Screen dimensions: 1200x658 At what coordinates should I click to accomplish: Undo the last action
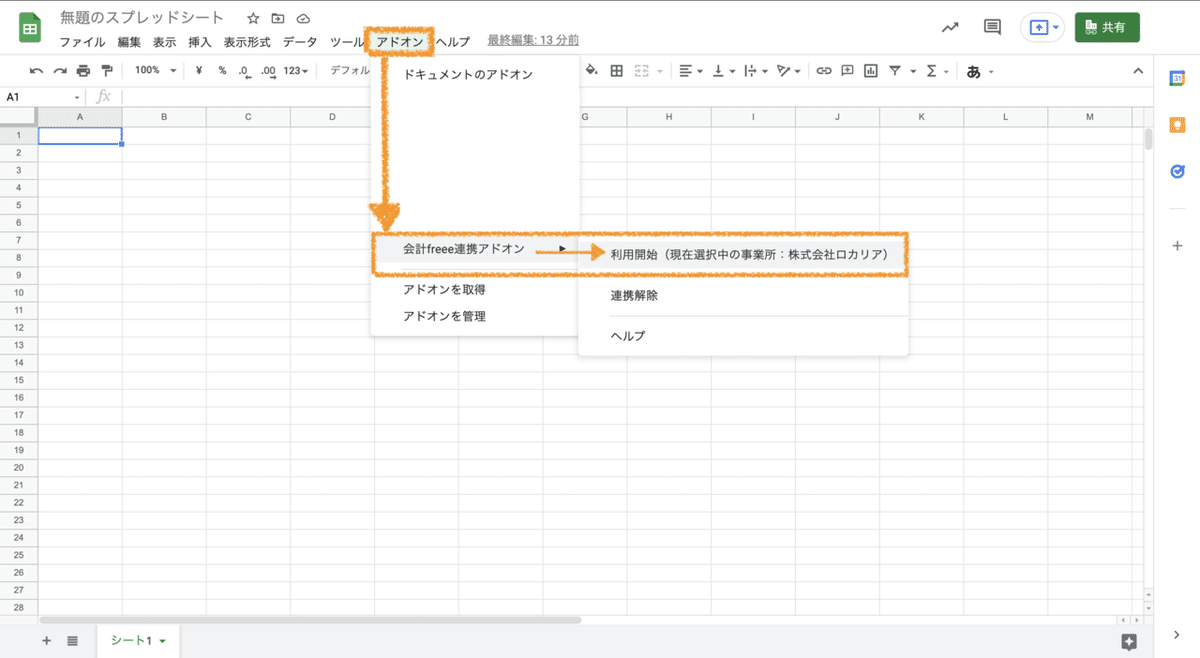pos(37,71)
